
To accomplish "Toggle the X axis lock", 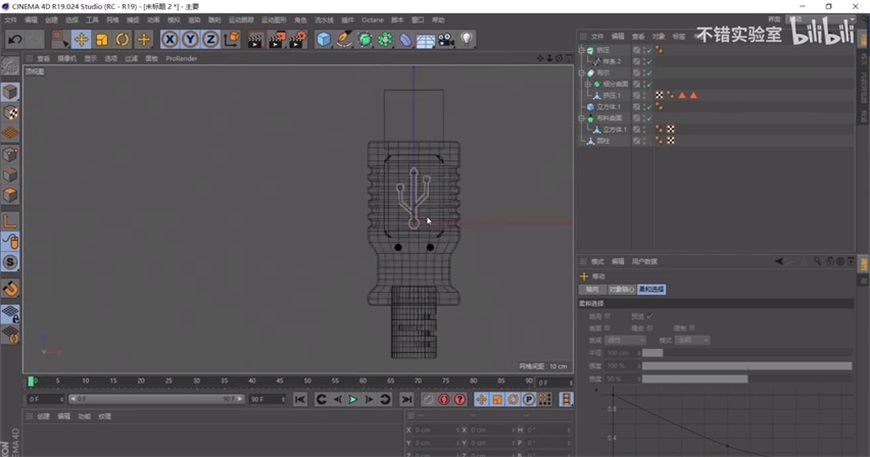I will click(170, 39).
